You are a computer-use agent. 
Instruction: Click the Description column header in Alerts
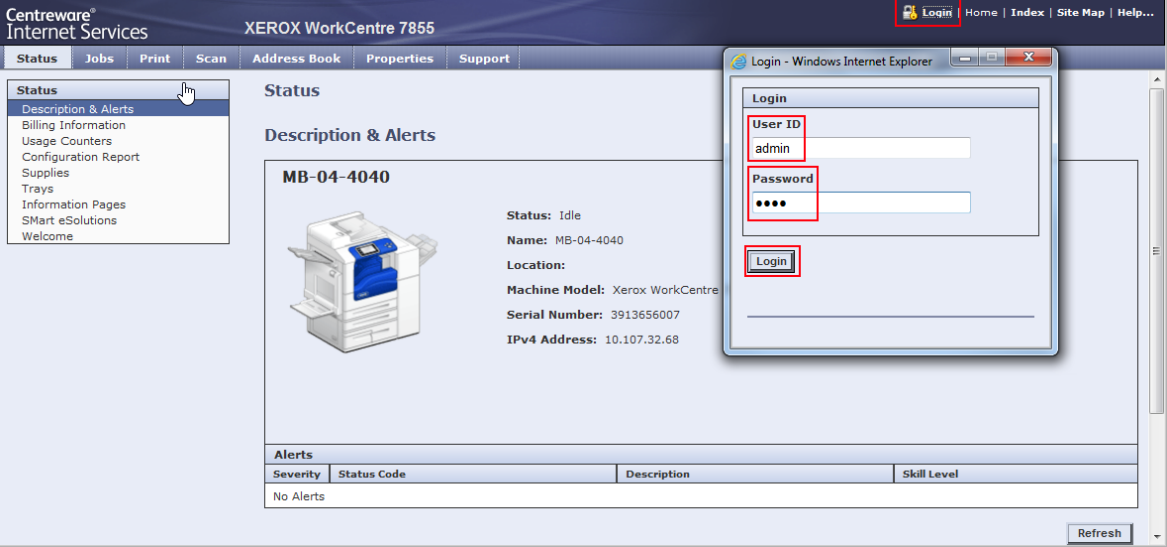(x=755, y=474)
